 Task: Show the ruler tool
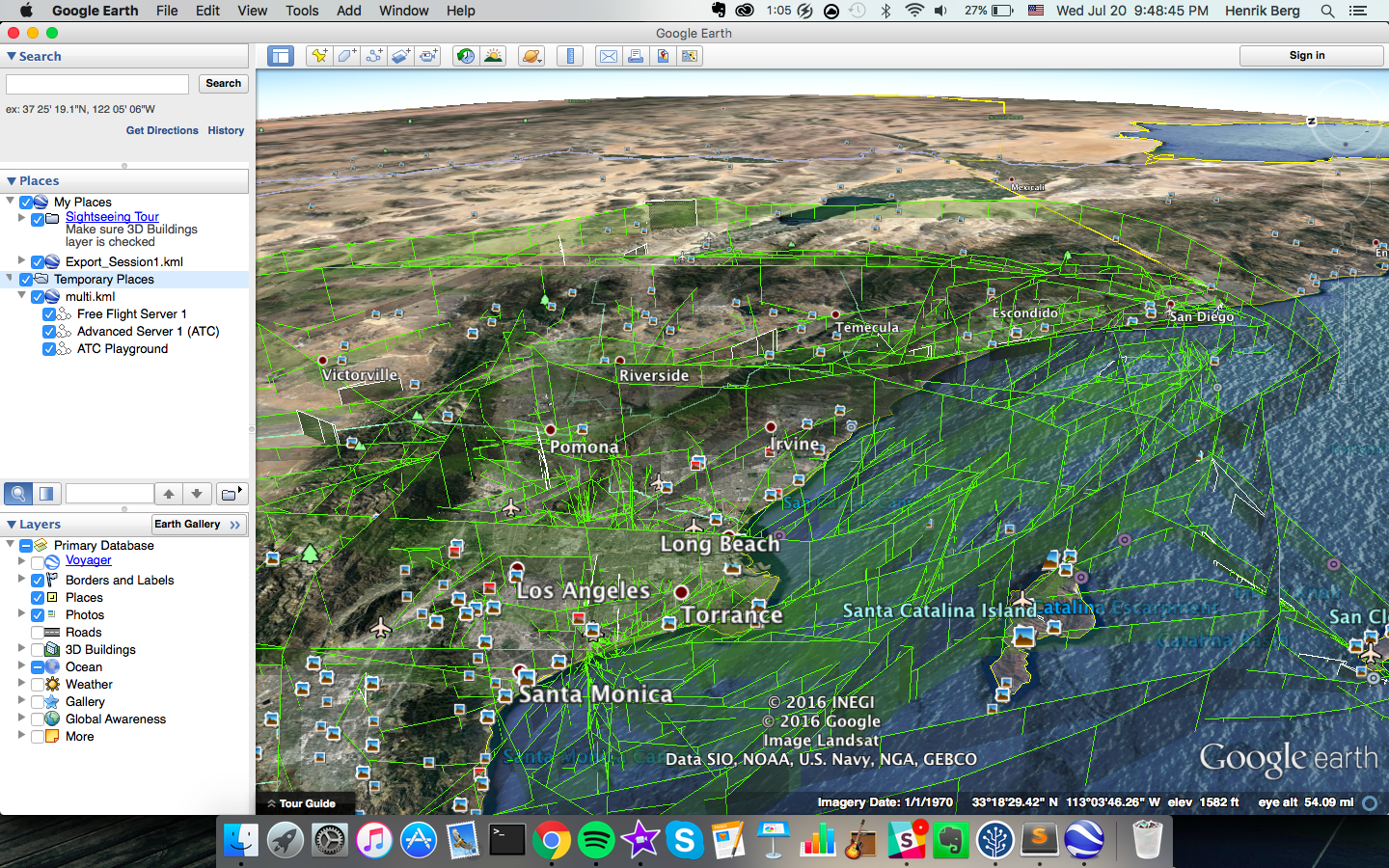(x=570, y=56)
